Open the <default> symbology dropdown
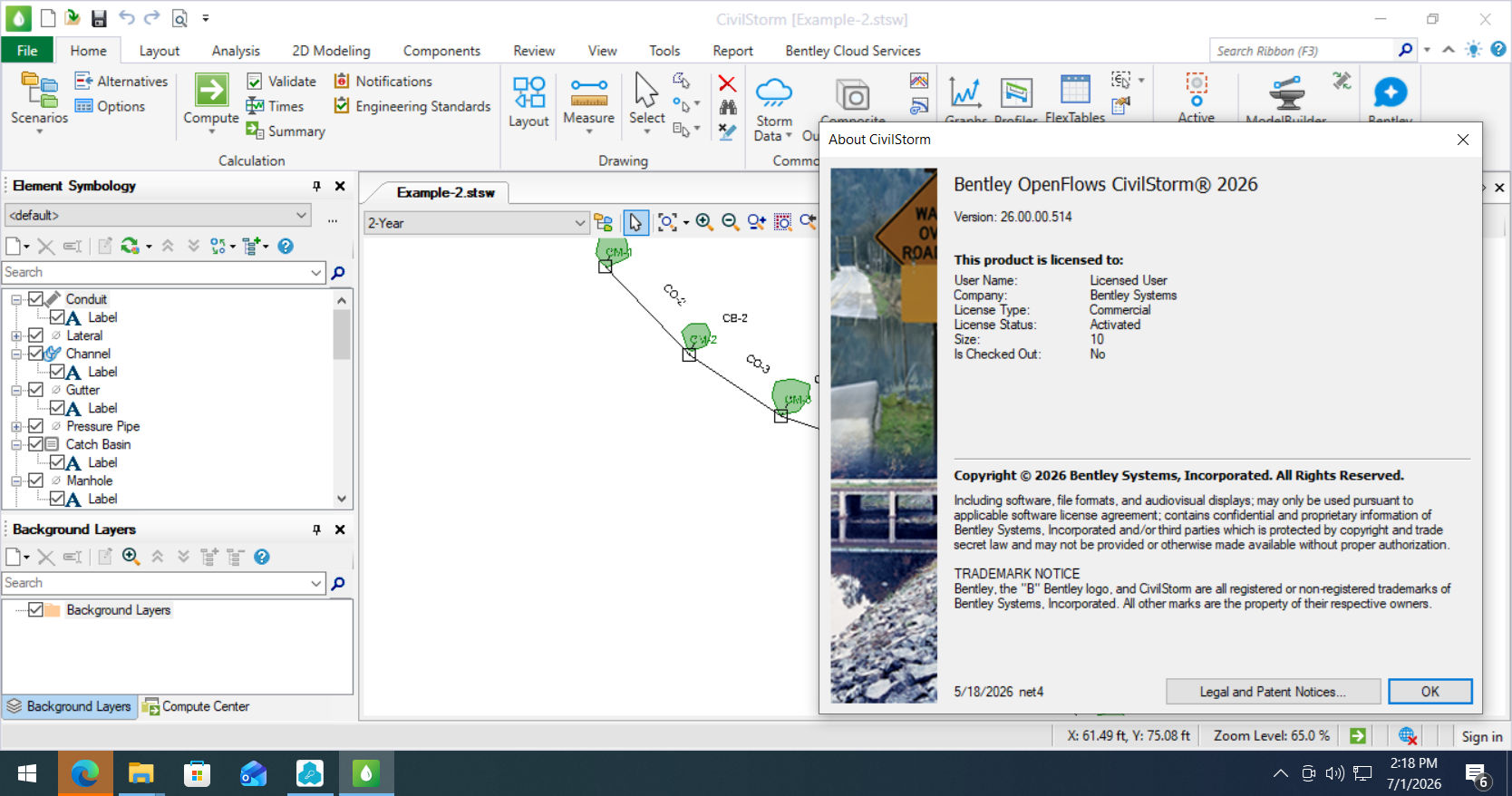This screenshot has height=796, width=1512. point(158,215)
